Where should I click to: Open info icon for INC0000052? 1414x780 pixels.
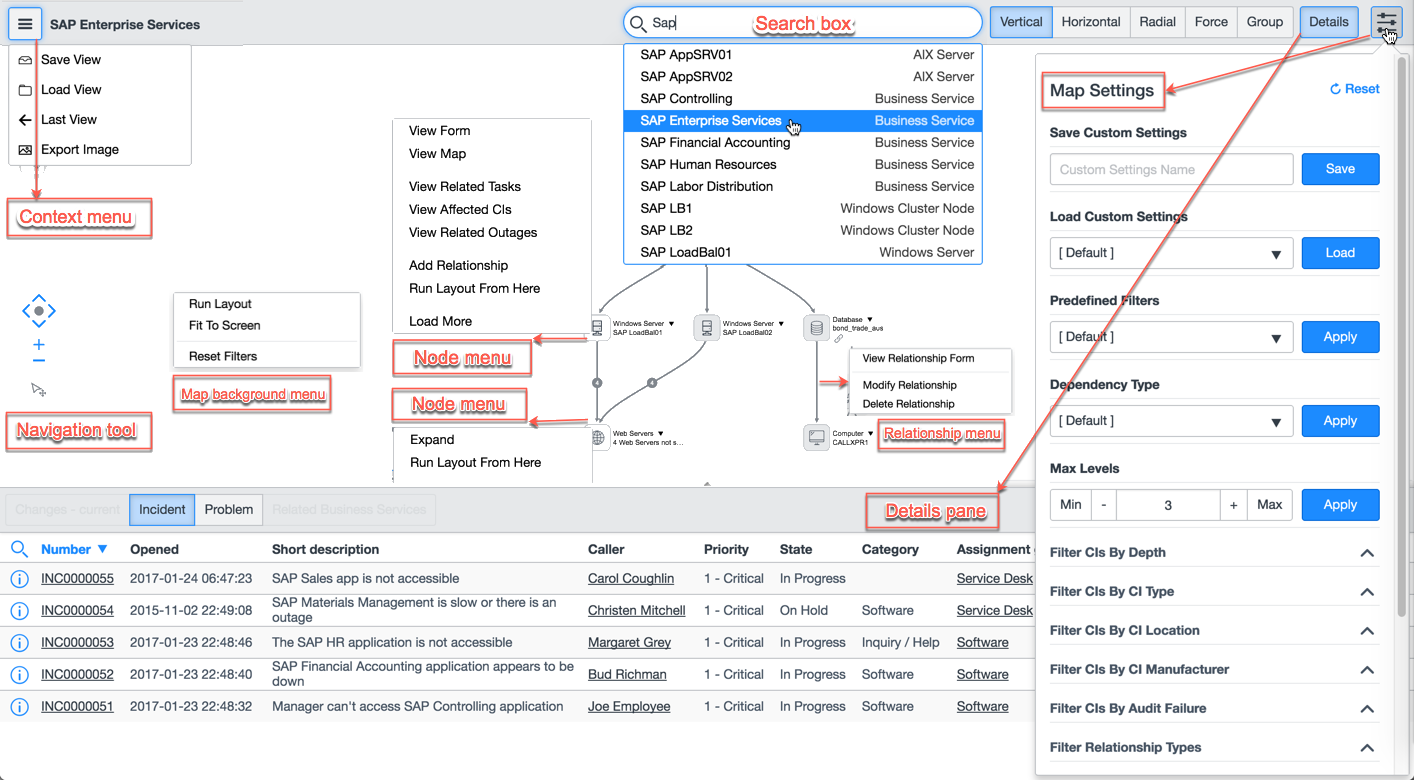19,675
